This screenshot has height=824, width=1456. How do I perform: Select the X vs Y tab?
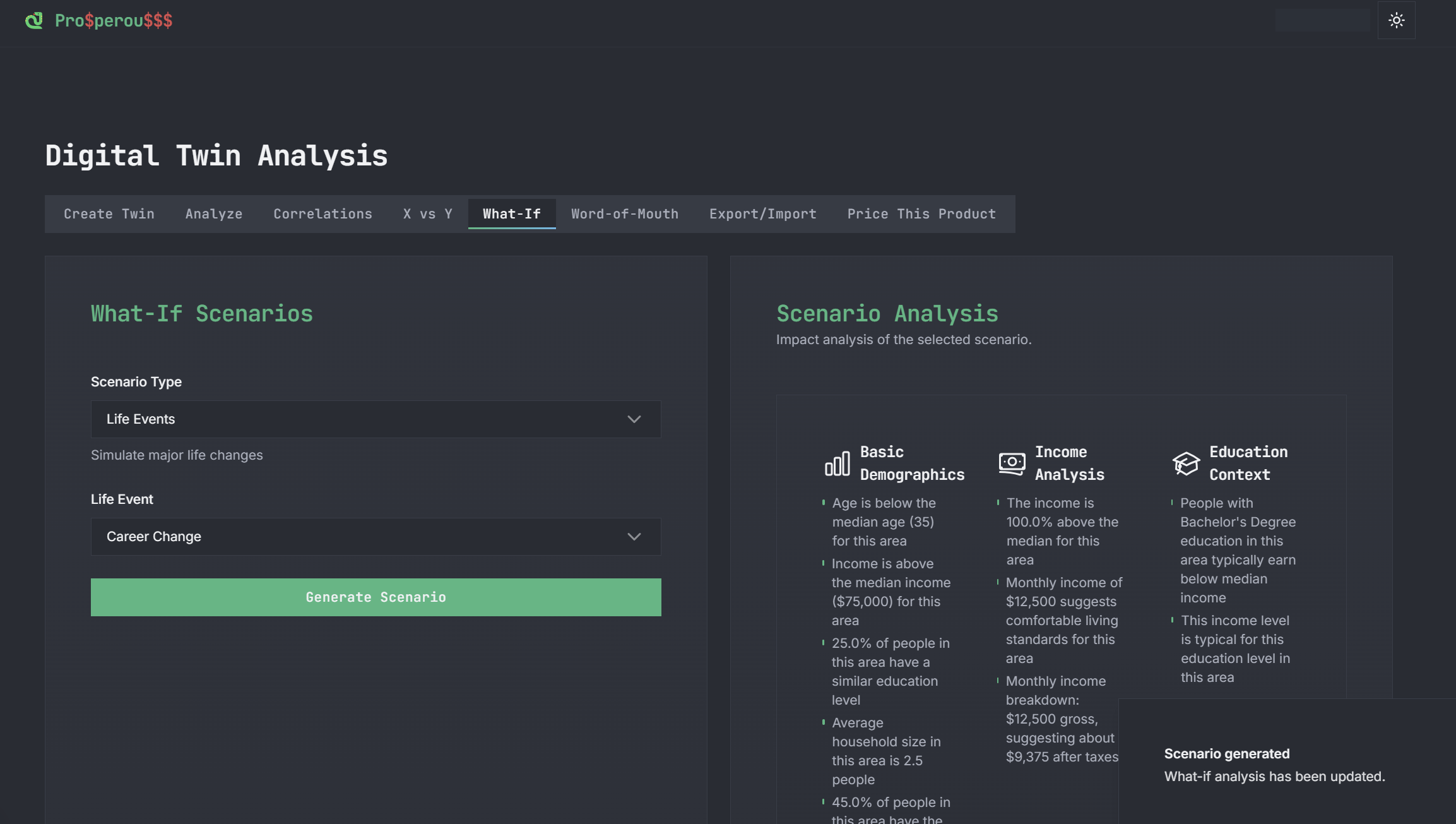coord(428,214)
